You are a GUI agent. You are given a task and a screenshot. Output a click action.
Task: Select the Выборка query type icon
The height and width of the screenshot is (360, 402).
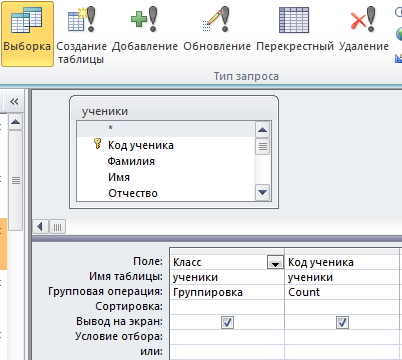click(x=27, y=33)
